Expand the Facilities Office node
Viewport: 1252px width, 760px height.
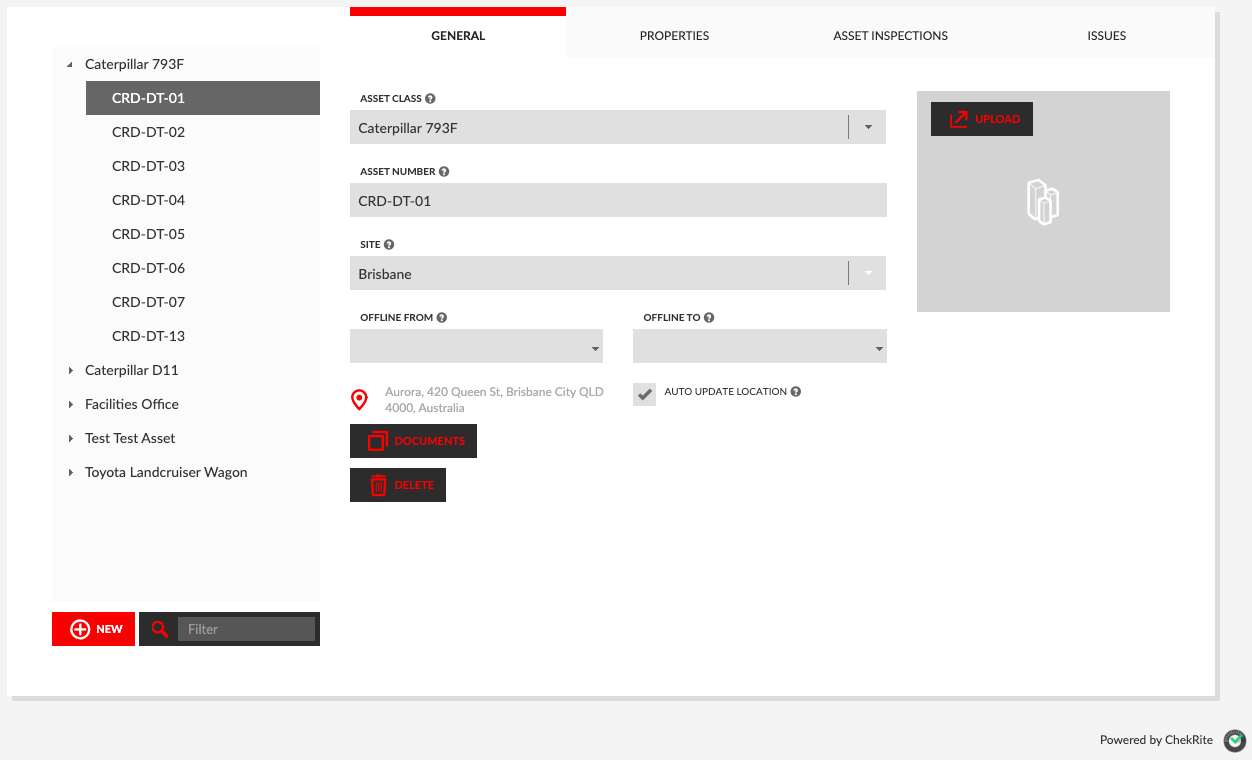[71, 405]
